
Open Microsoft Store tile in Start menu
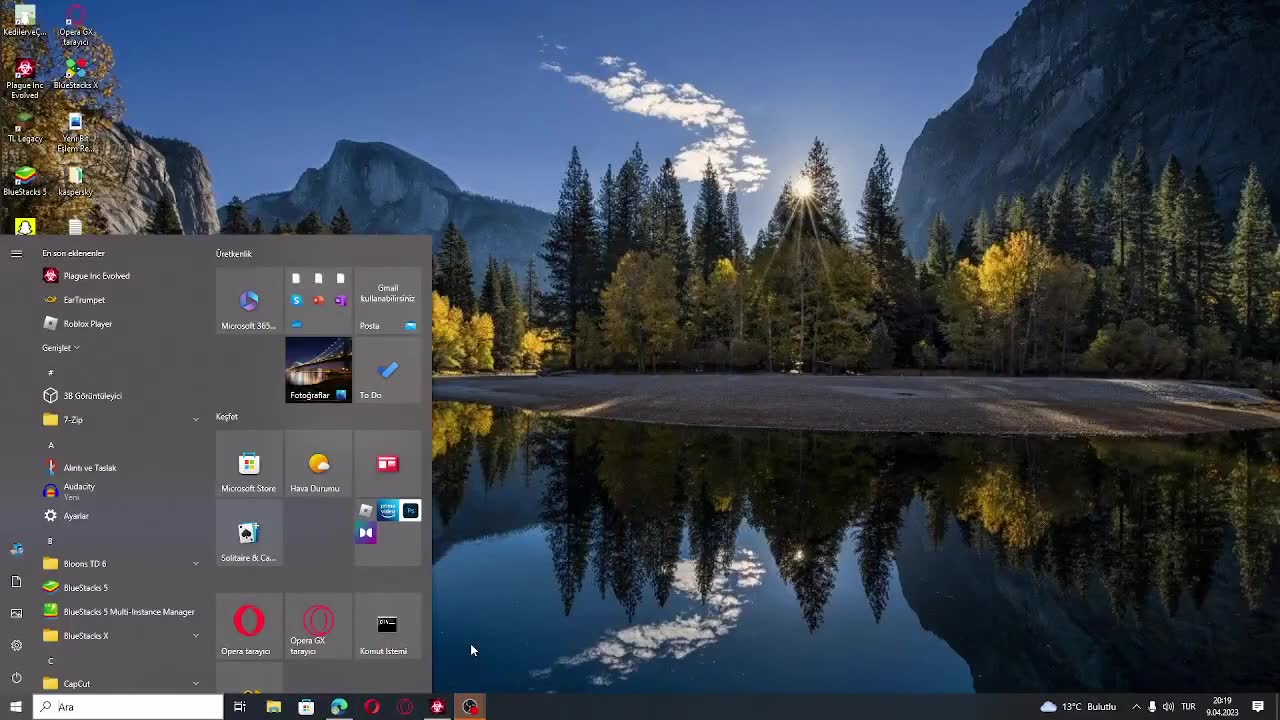[249, 470]
